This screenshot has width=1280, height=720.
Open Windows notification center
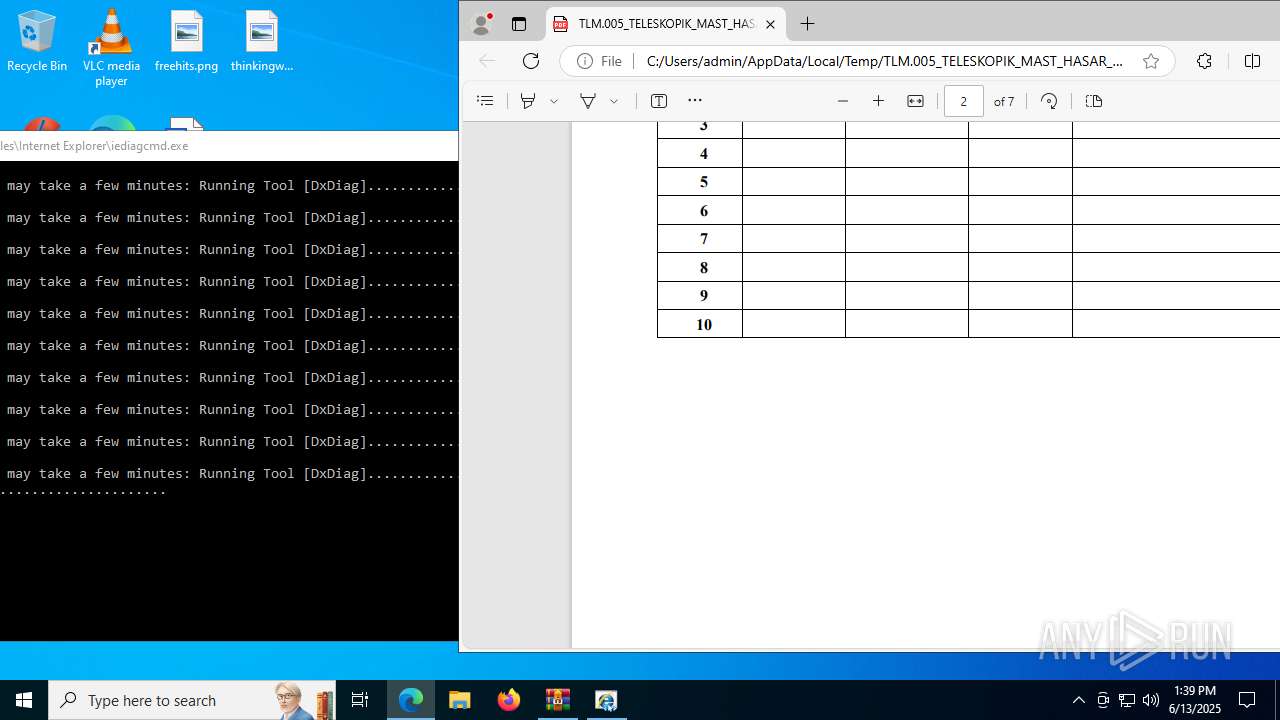(1247, 700)
